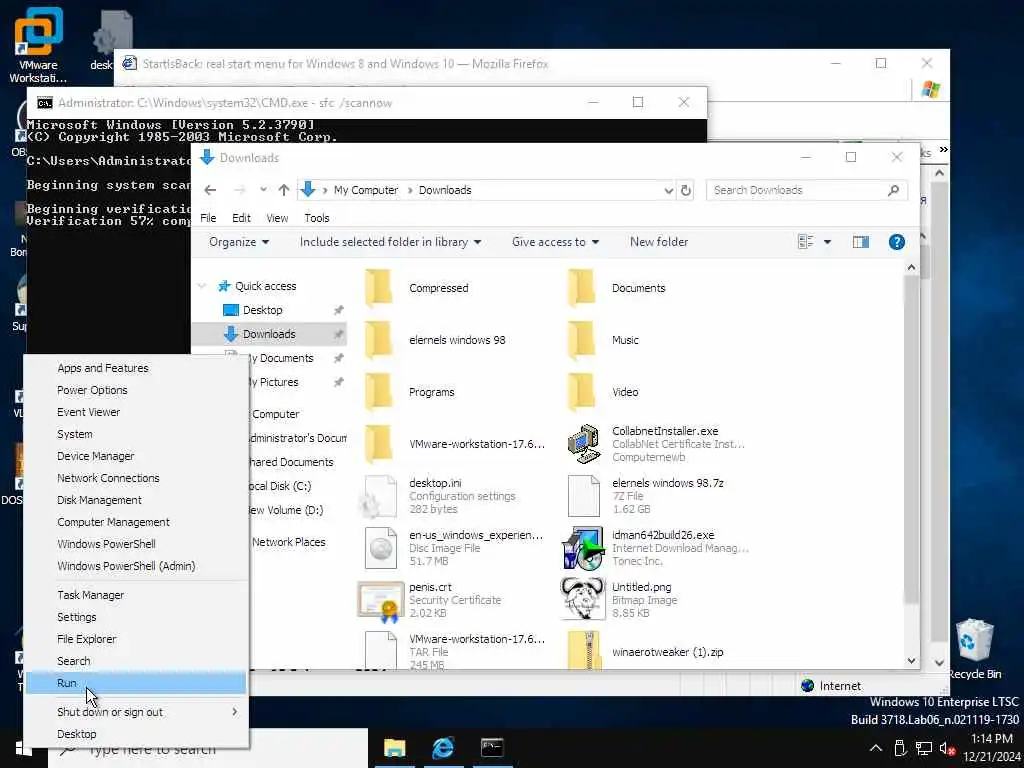Open the View menu in Explorer
The image size is (1024, 768).
tap(277, 218)
